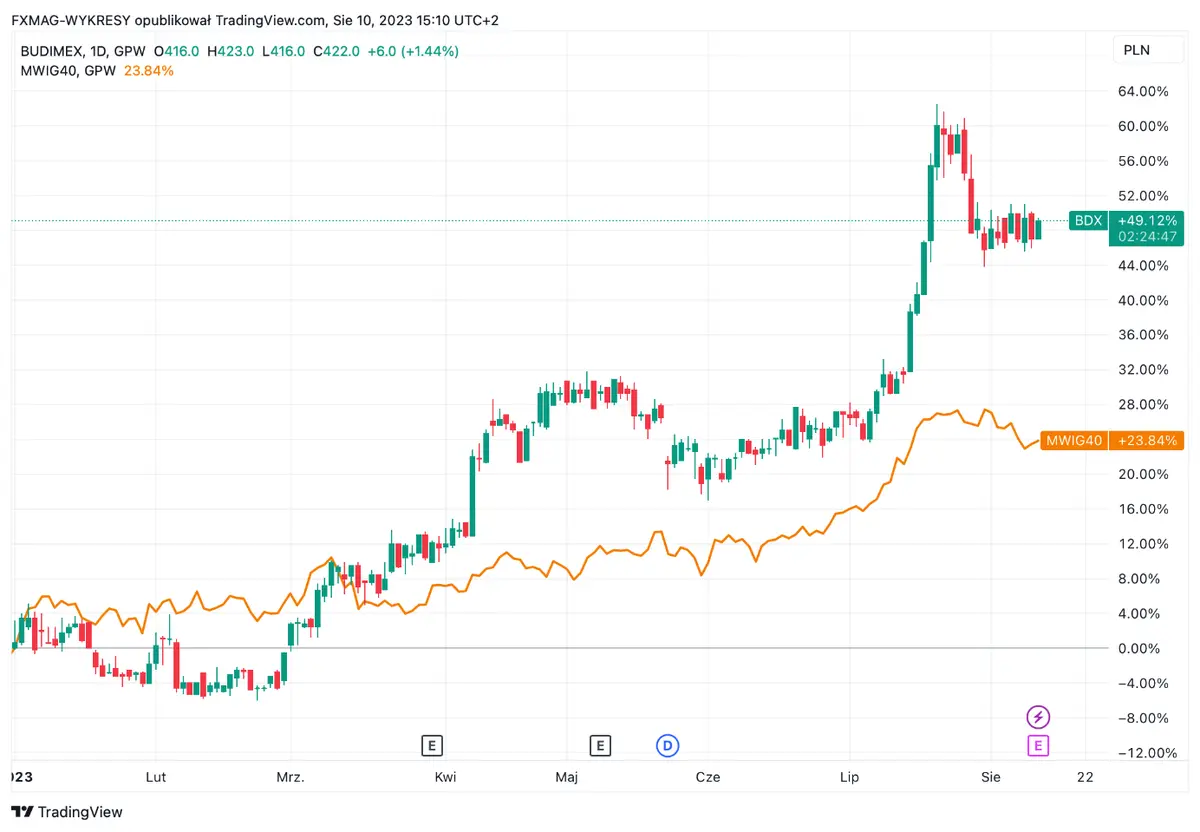Click the Lip label on time axis
Image resolution: width=1200 pixels, height=832 pixels.
(x=850, y=777)
